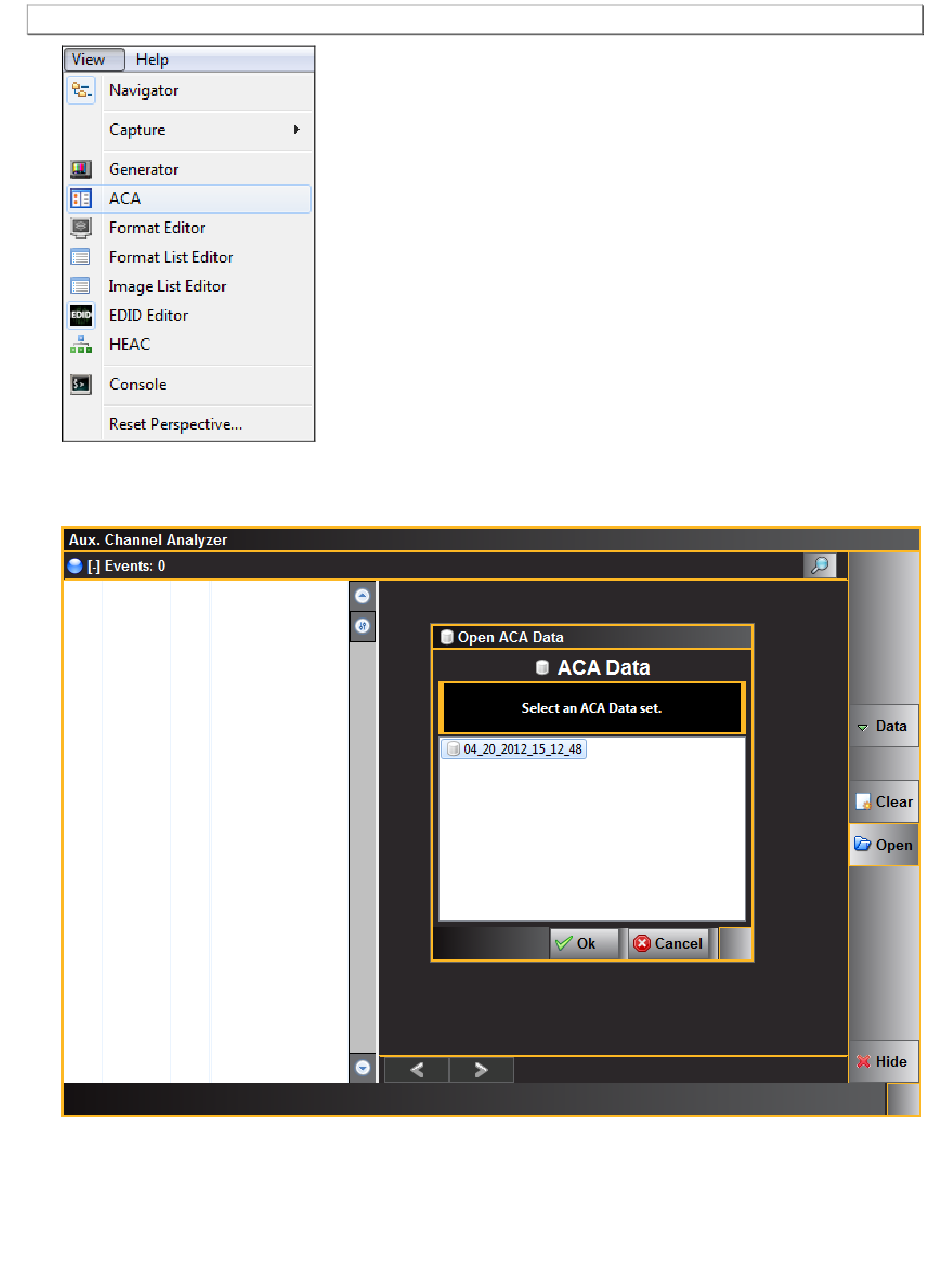Click the Format List Editor icon

pos(81,257)
